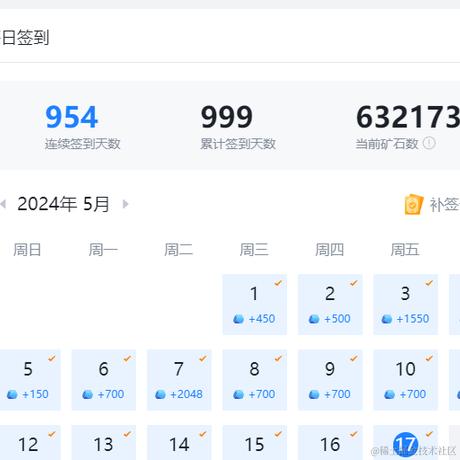This screenshot has width=460, height=460.
Task: Click the 日签到 page heading
Action: 25,37
